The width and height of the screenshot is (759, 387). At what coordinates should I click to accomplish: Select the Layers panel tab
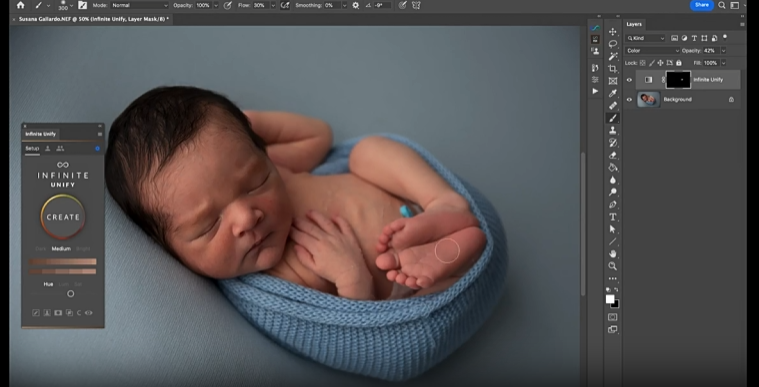(x=634, y=24)
